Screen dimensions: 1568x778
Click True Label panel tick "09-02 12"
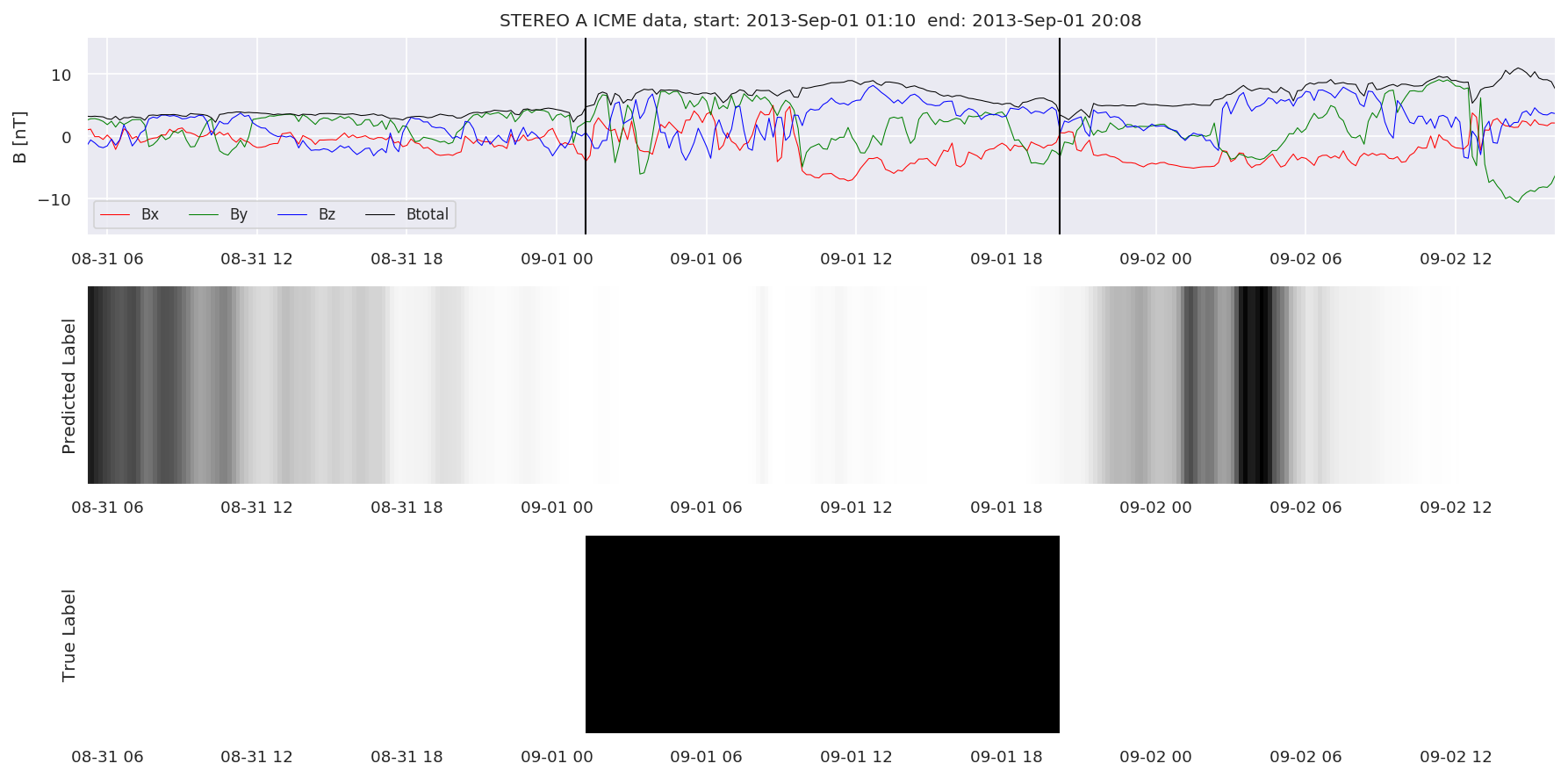[1456, 757]
